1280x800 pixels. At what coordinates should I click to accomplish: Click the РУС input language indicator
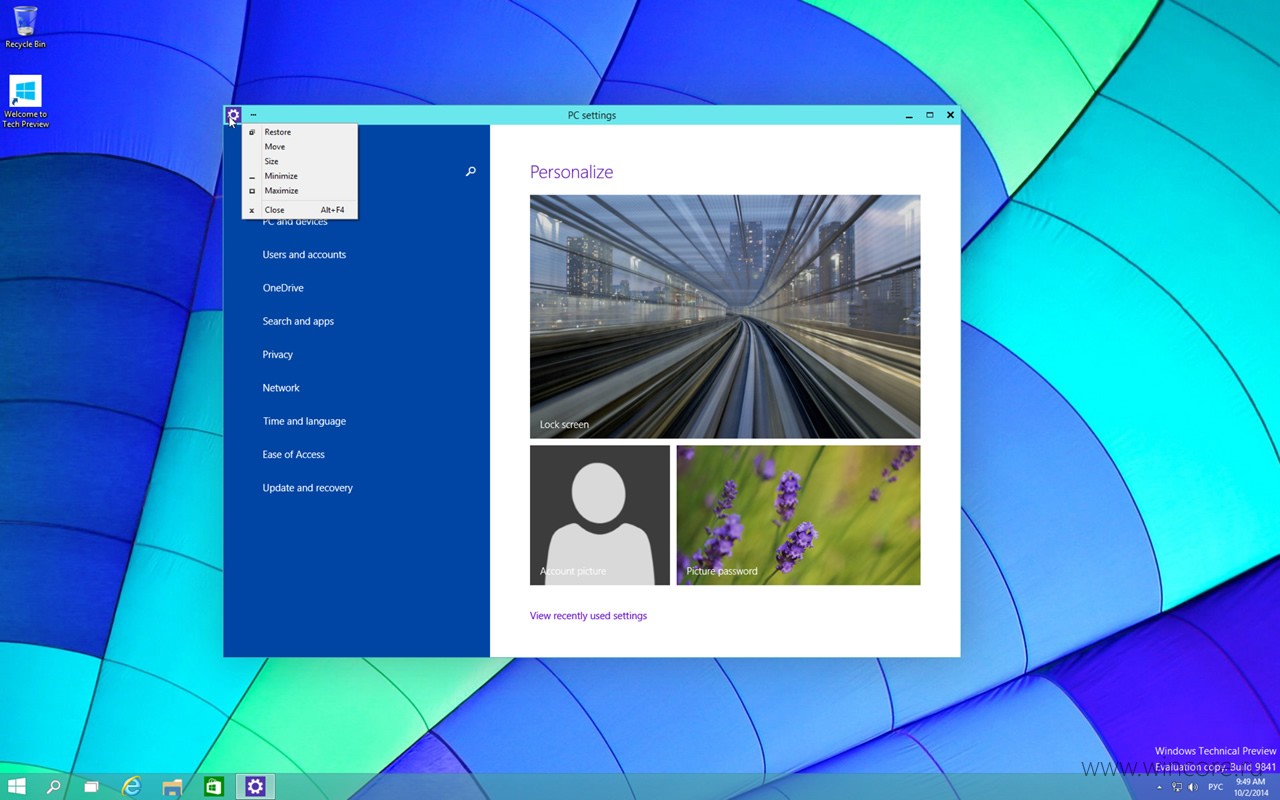point(1216,788)
